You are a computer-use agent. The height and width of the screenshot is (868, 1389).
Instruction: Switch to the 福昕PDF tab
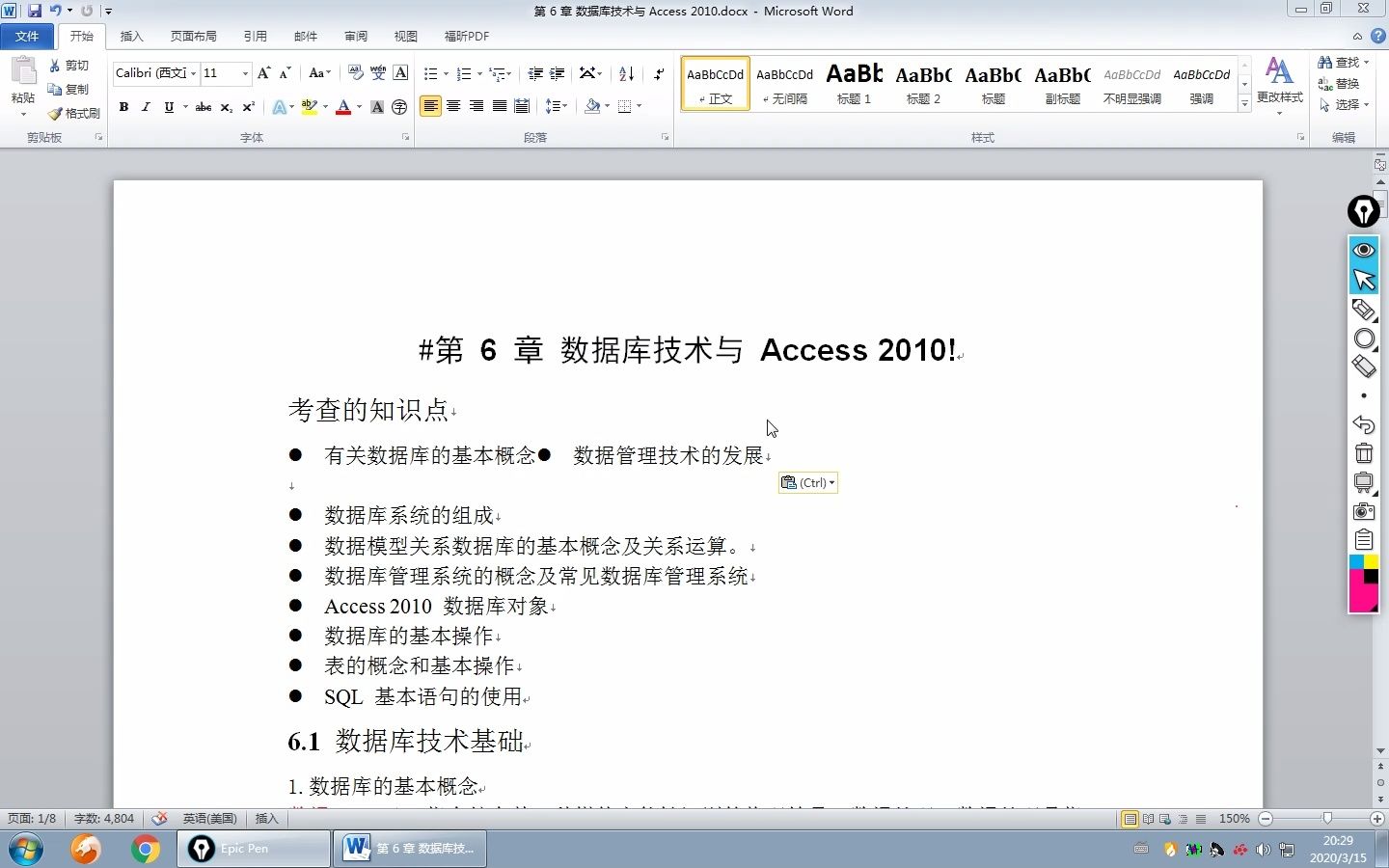(x=467, y=37)
